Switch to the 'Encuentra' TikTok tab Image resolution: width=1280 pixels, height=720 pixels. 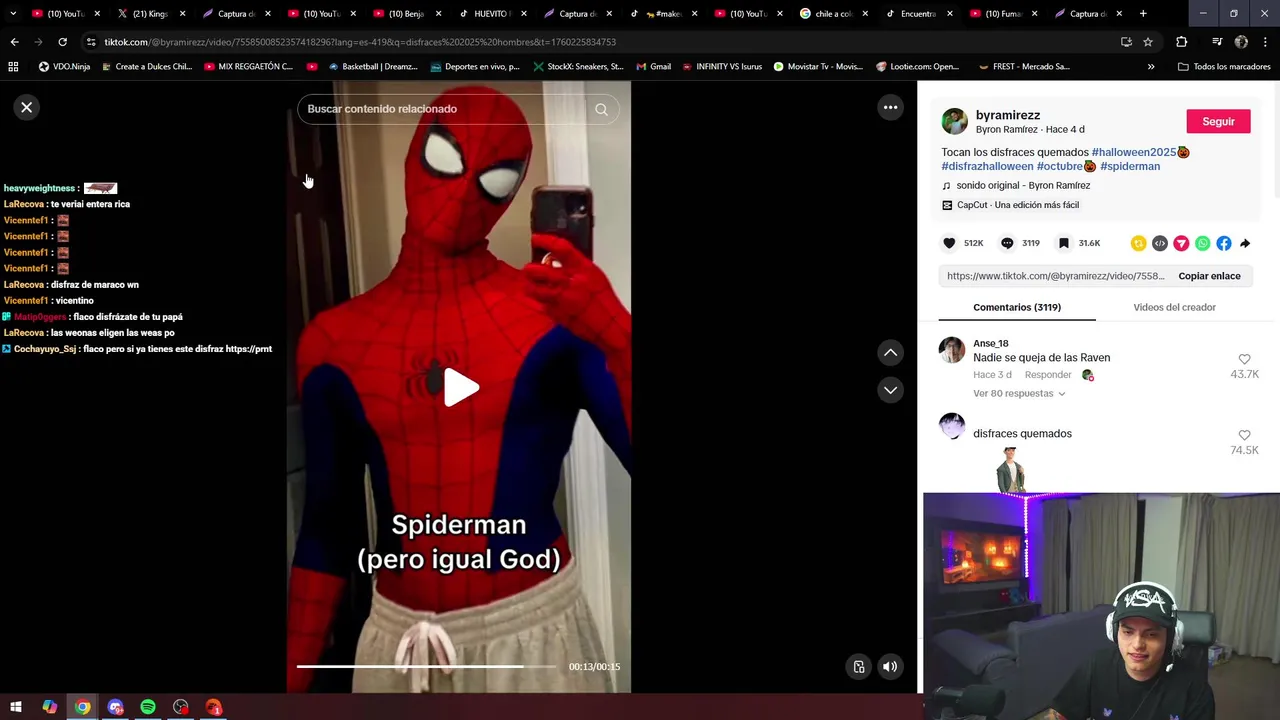point(918,14)
